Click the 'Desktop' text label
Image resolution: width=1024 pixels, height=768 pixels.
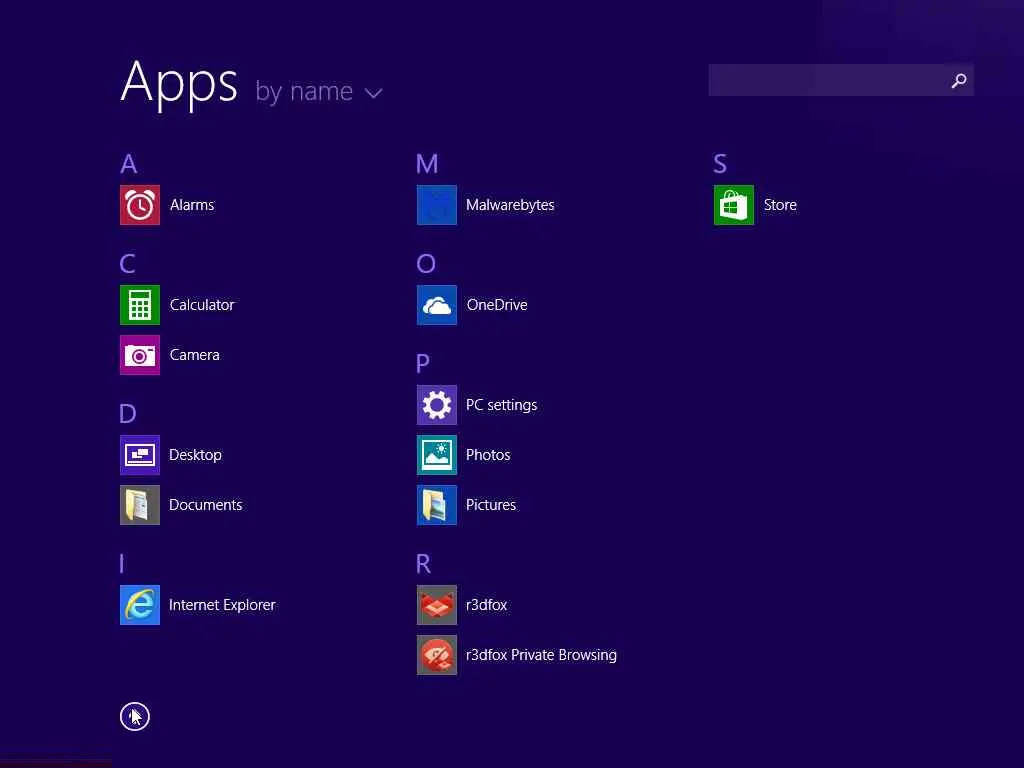pos(195,455)
